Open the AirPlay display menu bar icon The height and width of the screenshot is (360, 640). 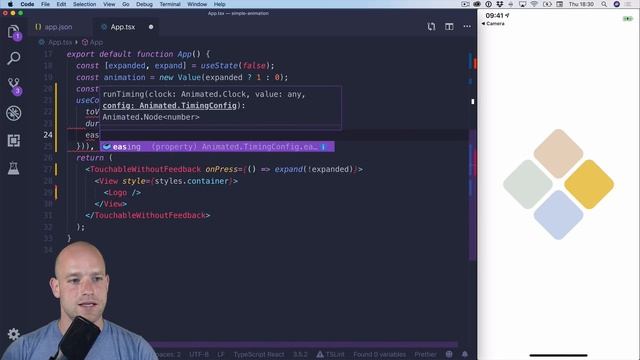(x=522, y=4)
